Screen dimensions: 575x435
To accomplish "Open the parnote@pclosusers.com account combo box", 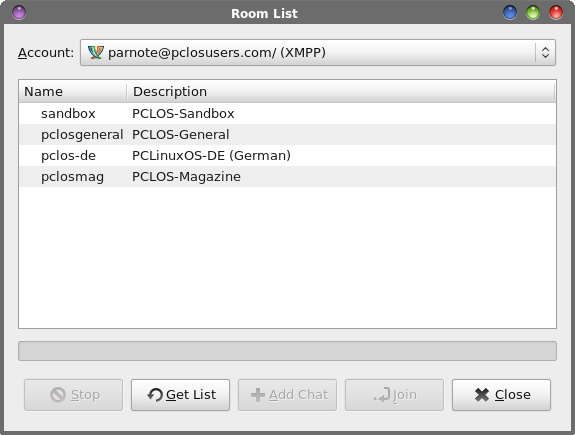I will point(318,52).
